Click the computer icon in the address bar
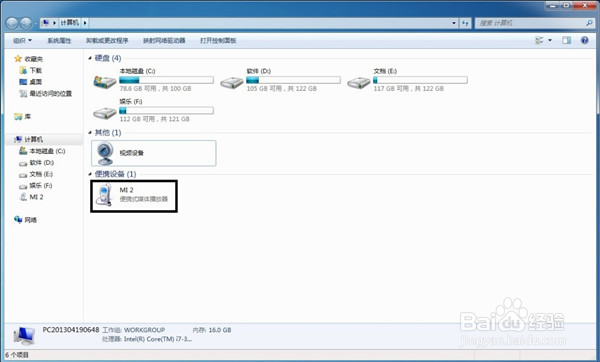The width and height of the screenshot is (600, 362). 45,23
